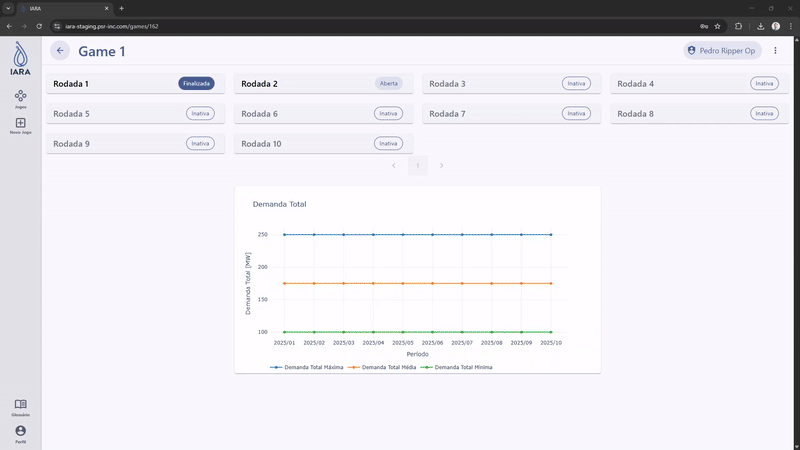
Task: Open the three-dot options menu
Action: (776, 51)
